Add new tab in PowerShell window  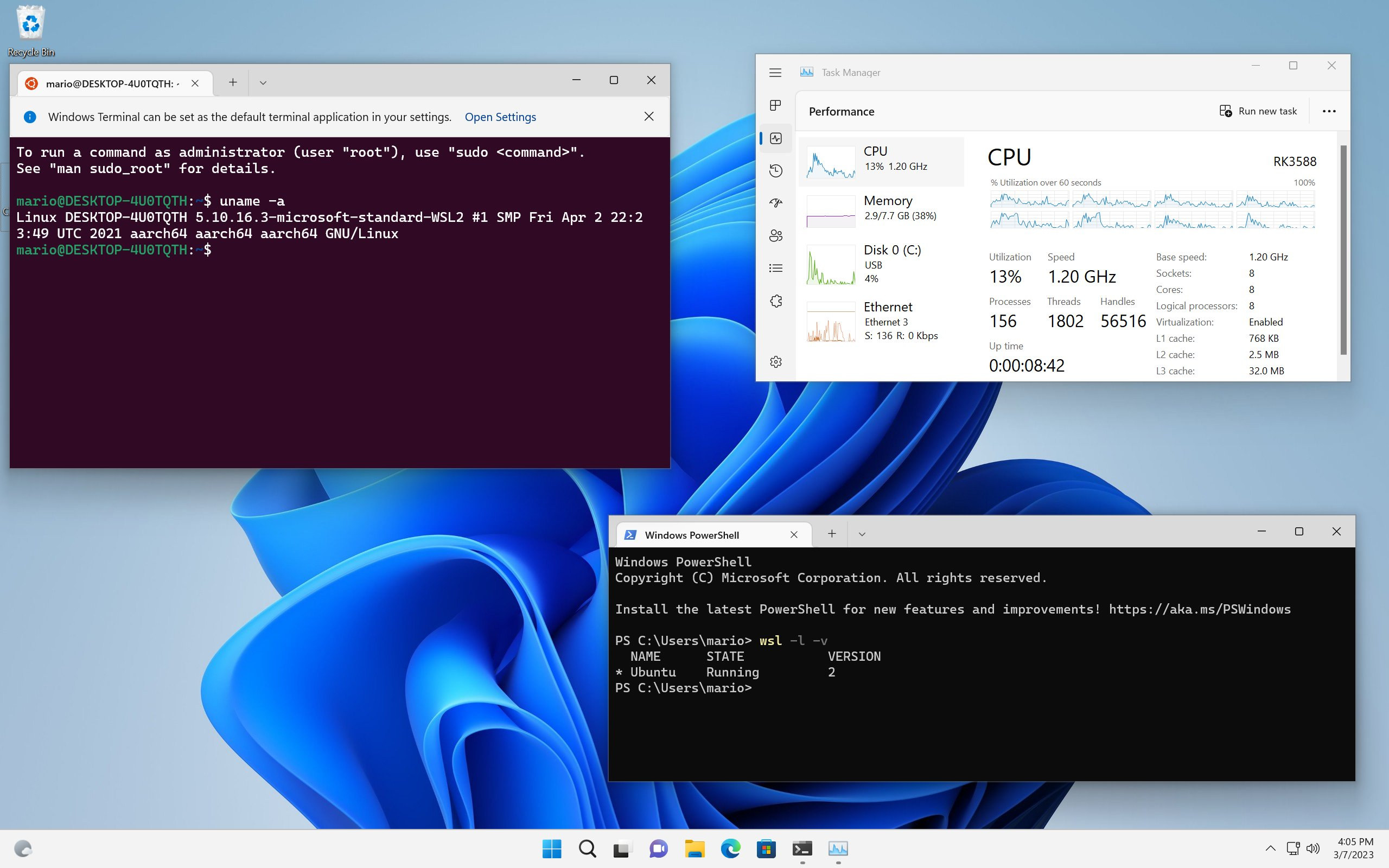tap(831, 534)
